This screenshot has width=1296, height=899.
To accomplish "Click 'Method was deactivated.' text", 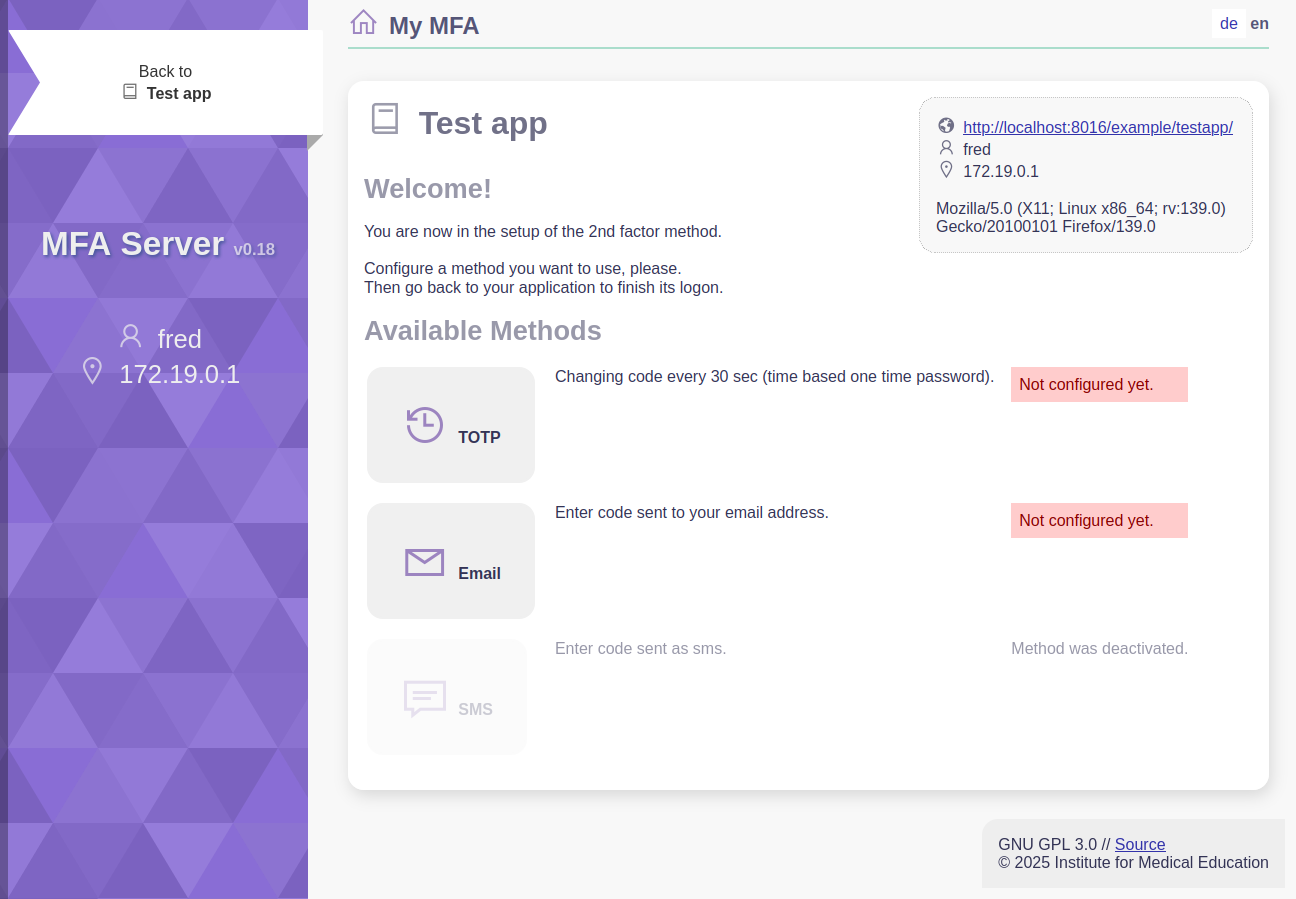I will click(x=1099, y=648).
